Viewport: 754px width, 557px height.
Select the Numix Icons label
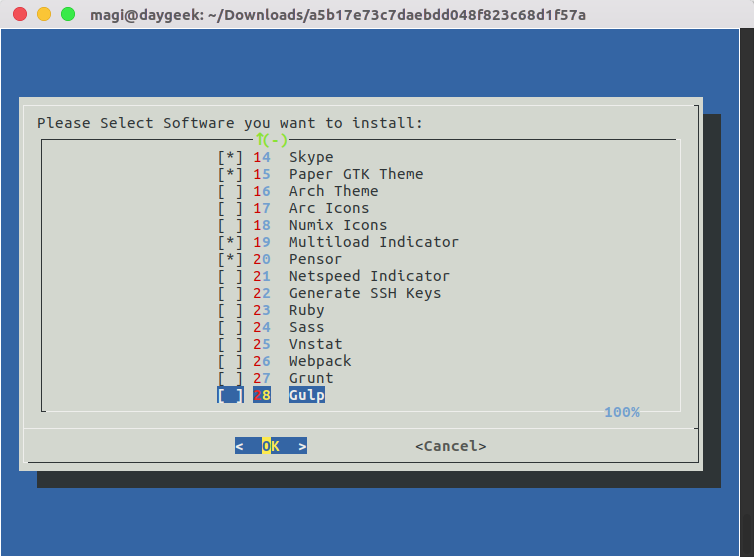[338, 225]
